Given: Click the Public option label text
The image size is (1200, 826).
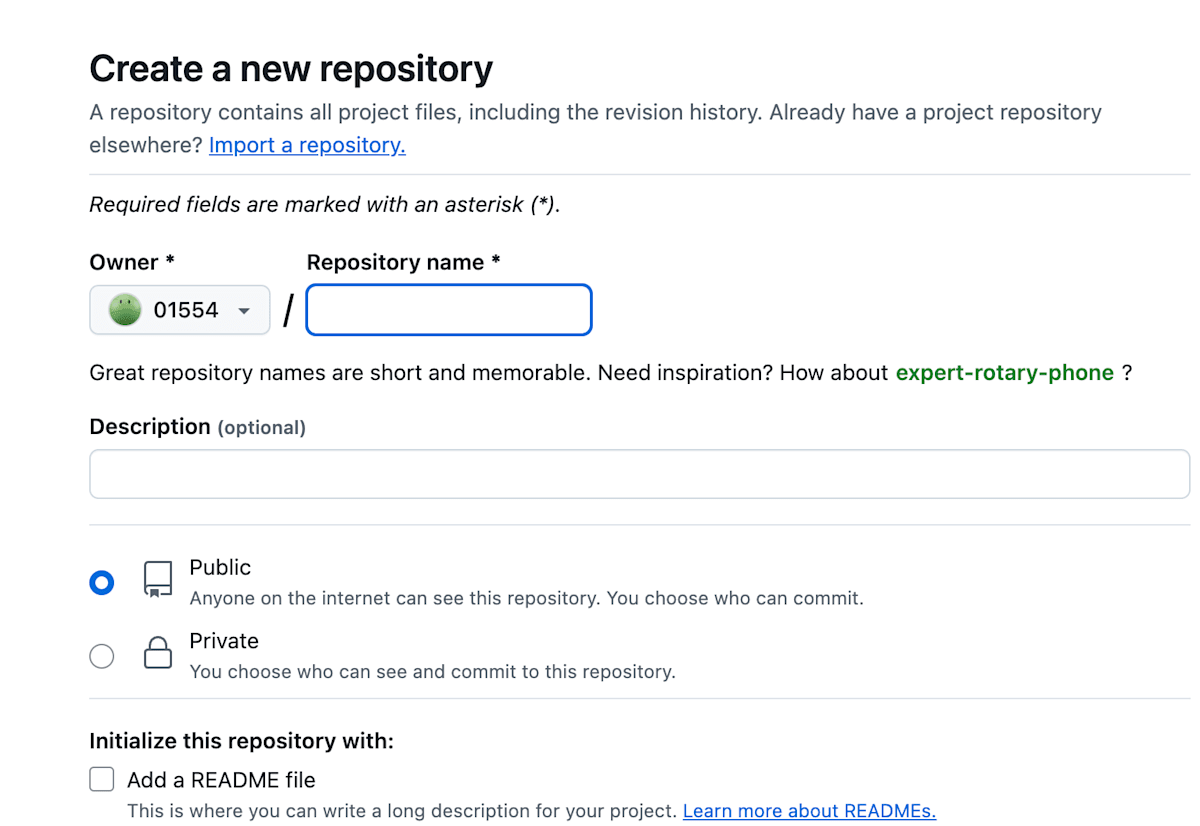Looking at the screenshot, I should pyautogui.click(x=220, y=567).
